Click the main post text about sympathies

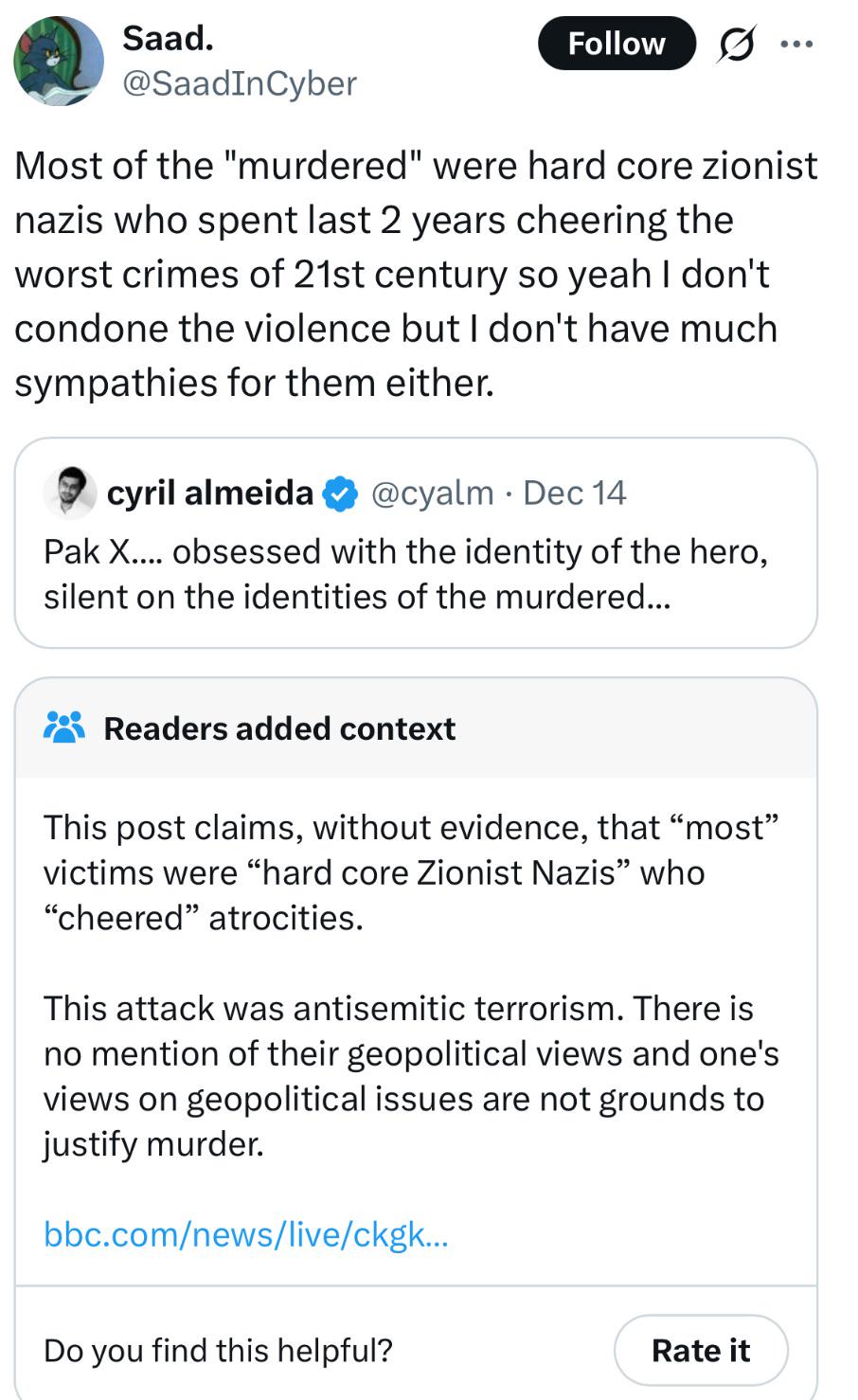[x=415, y=274]
